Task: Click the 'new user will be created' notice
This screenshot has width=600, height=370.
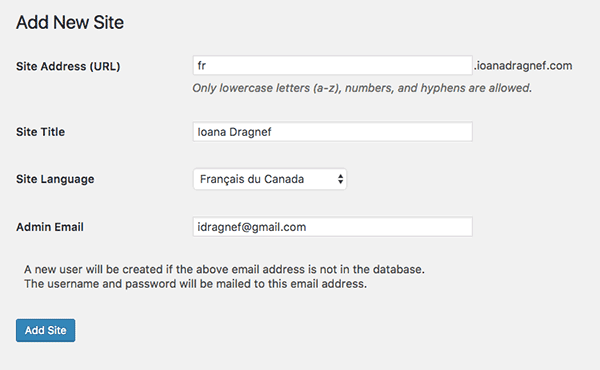Action: pyautogui.click(x=224, y=269)
